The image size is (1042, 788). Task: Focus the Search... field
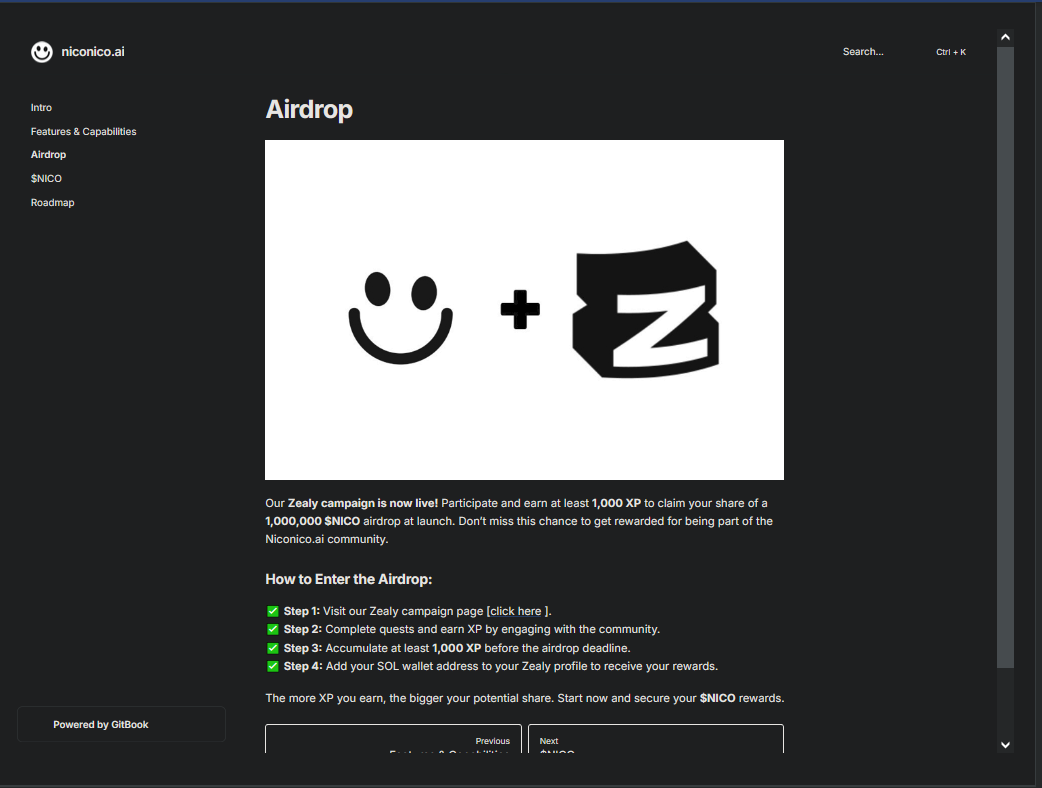coord(863,52)
